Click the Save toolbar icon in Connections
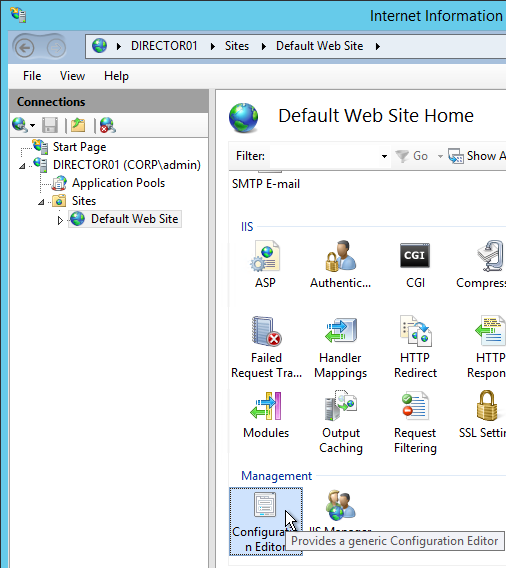The height and width of the screenshot is (568, 506). point(50,125)
